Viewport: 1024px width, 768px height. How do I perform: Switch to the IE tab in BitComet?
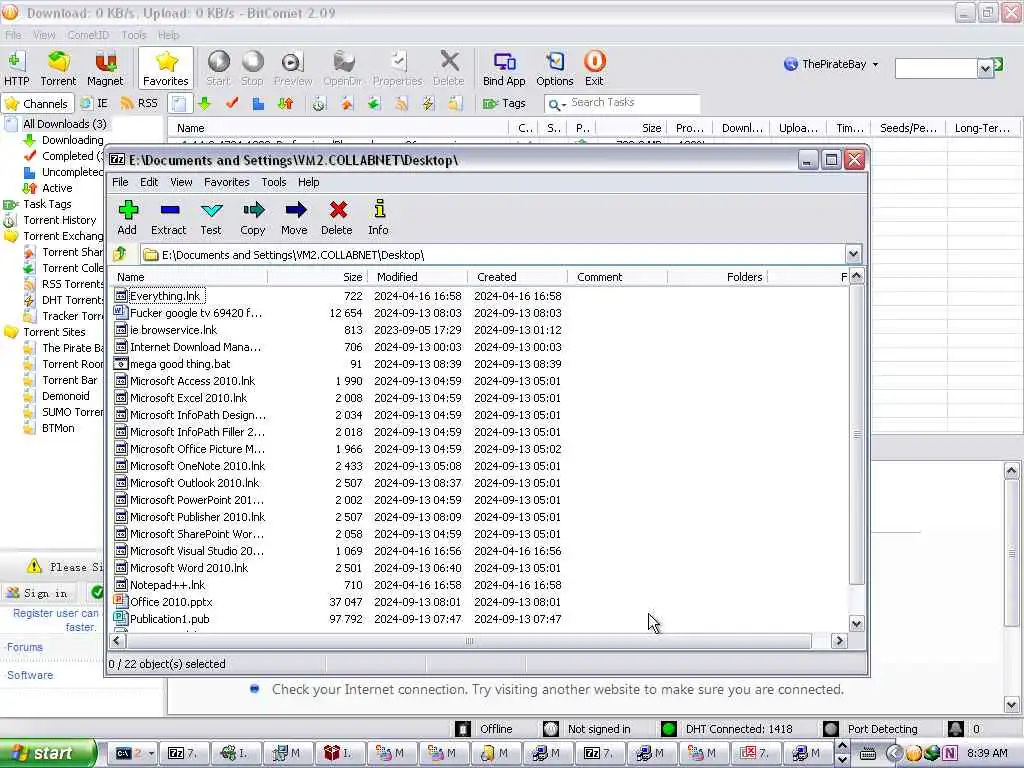tap(94, 103)
